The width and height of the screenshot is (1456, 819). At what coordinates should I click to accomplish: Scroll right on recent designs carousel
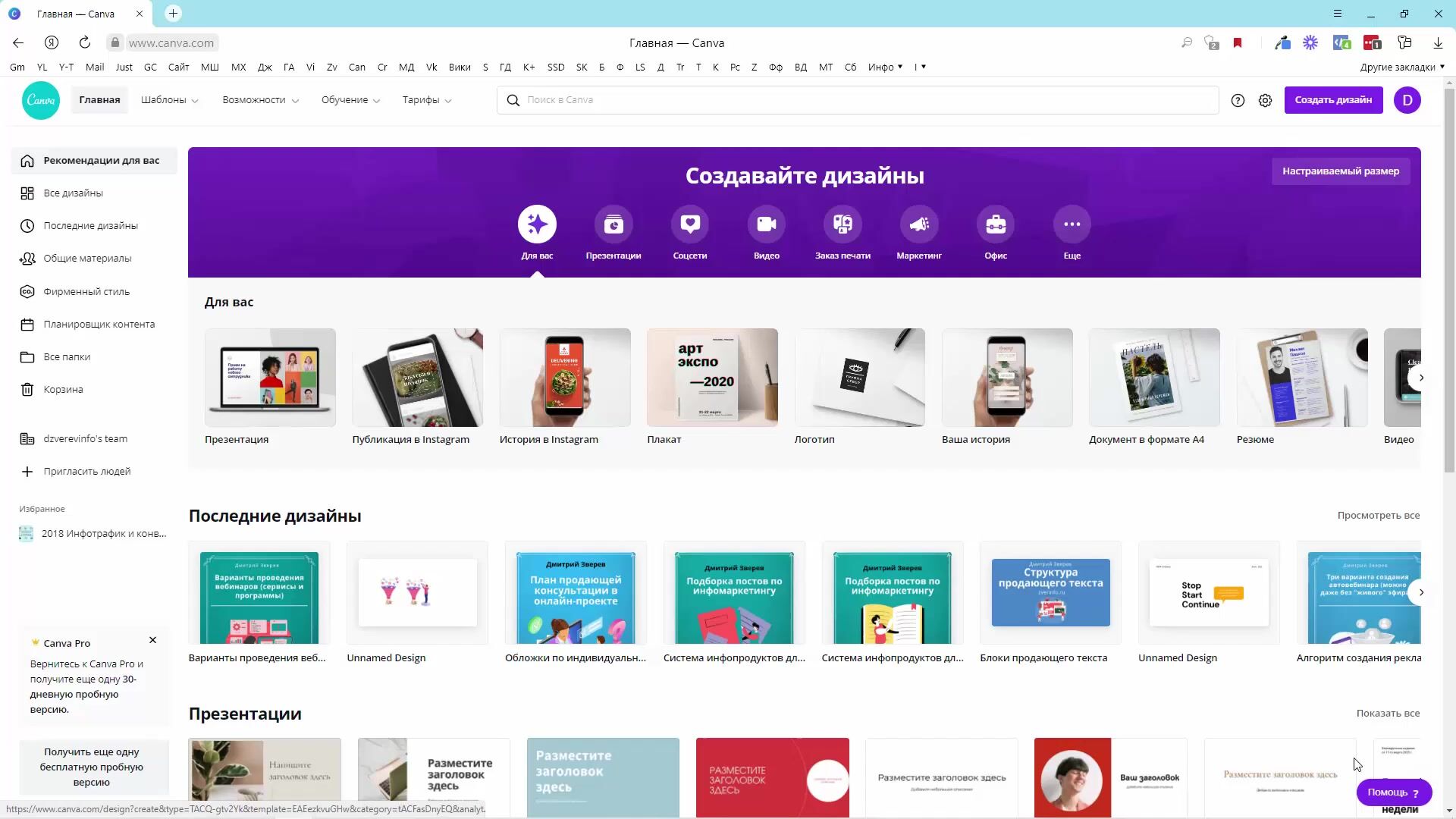pyautogui.click(x=1422, y=592)
